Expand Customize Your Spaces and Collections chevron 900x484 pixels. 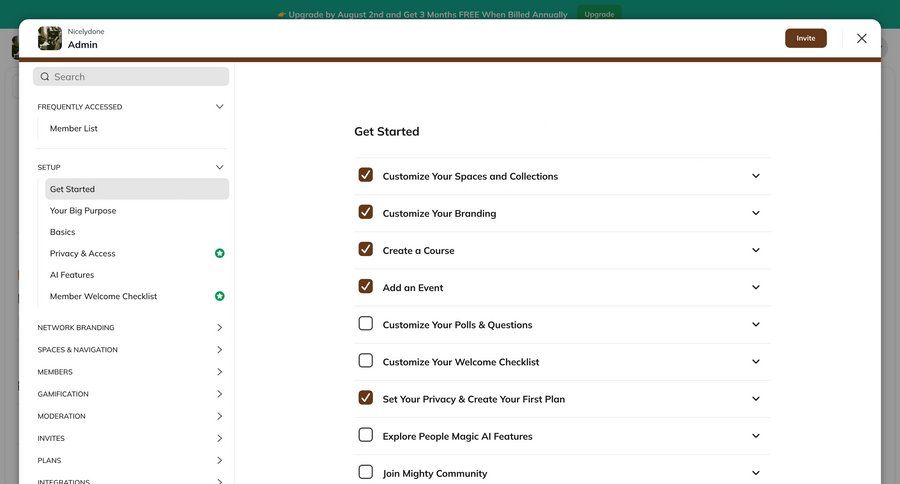(756, 176)
